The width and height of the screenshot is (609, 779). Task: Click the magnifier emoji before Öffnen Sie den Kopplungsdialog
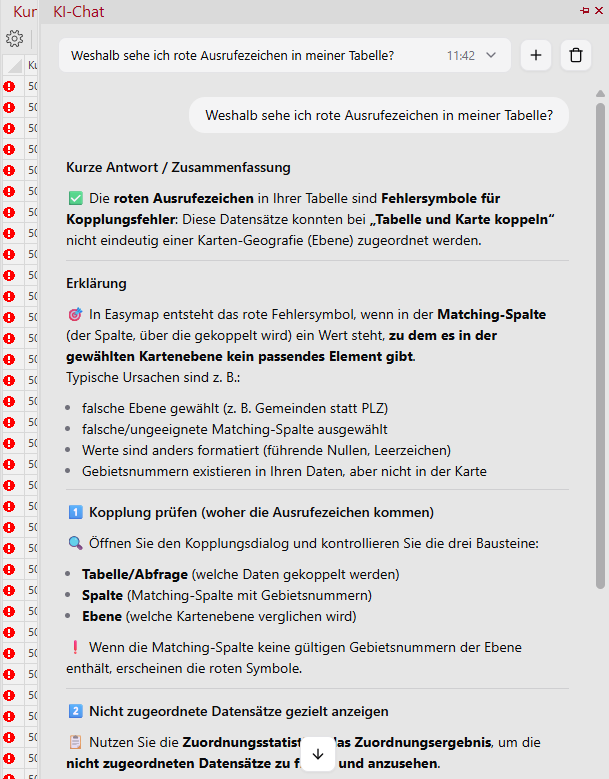(76, 543)
